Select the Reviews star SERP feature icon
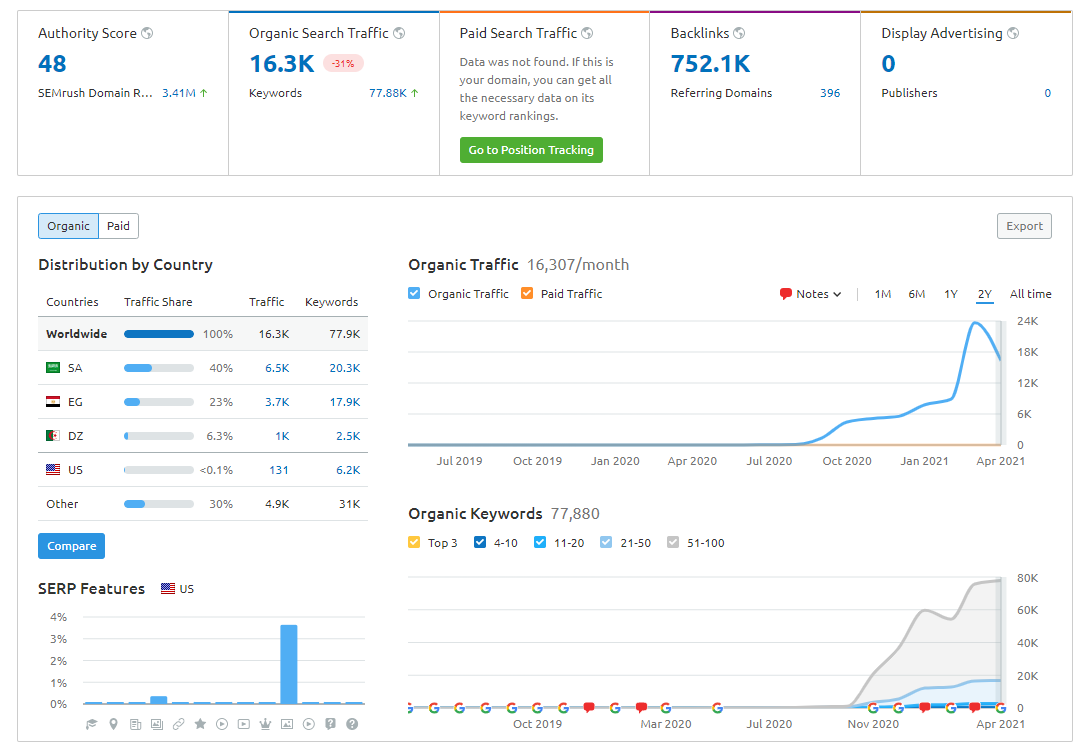 tap(200, 723)
